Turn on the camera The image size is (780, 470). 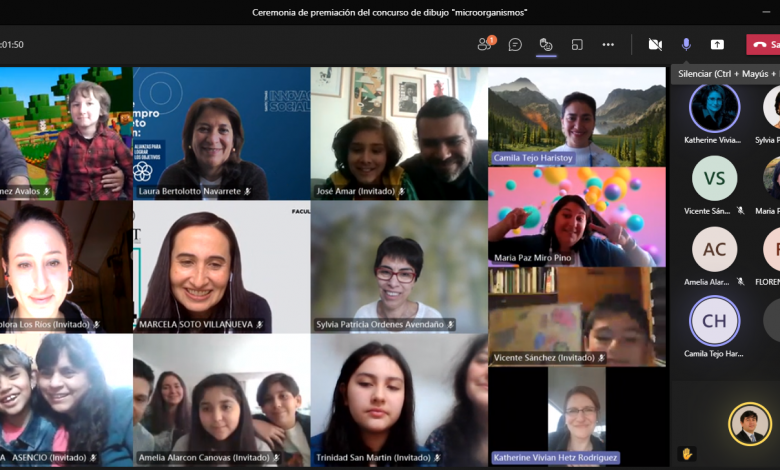click(x=655, y=44)
